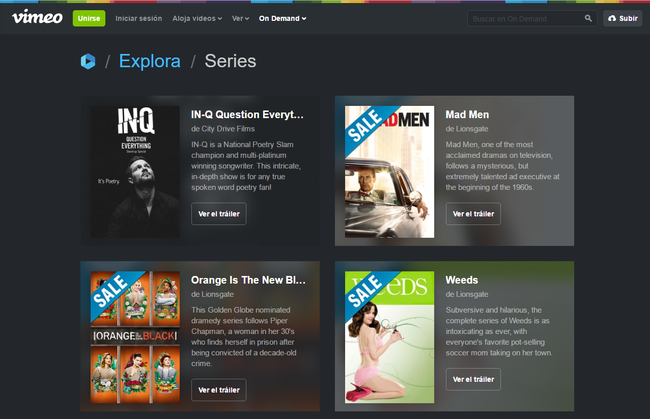Play Orange Is The New Black trailer
650x419 pixels.
pyautogui.click(x=218, y=389)
